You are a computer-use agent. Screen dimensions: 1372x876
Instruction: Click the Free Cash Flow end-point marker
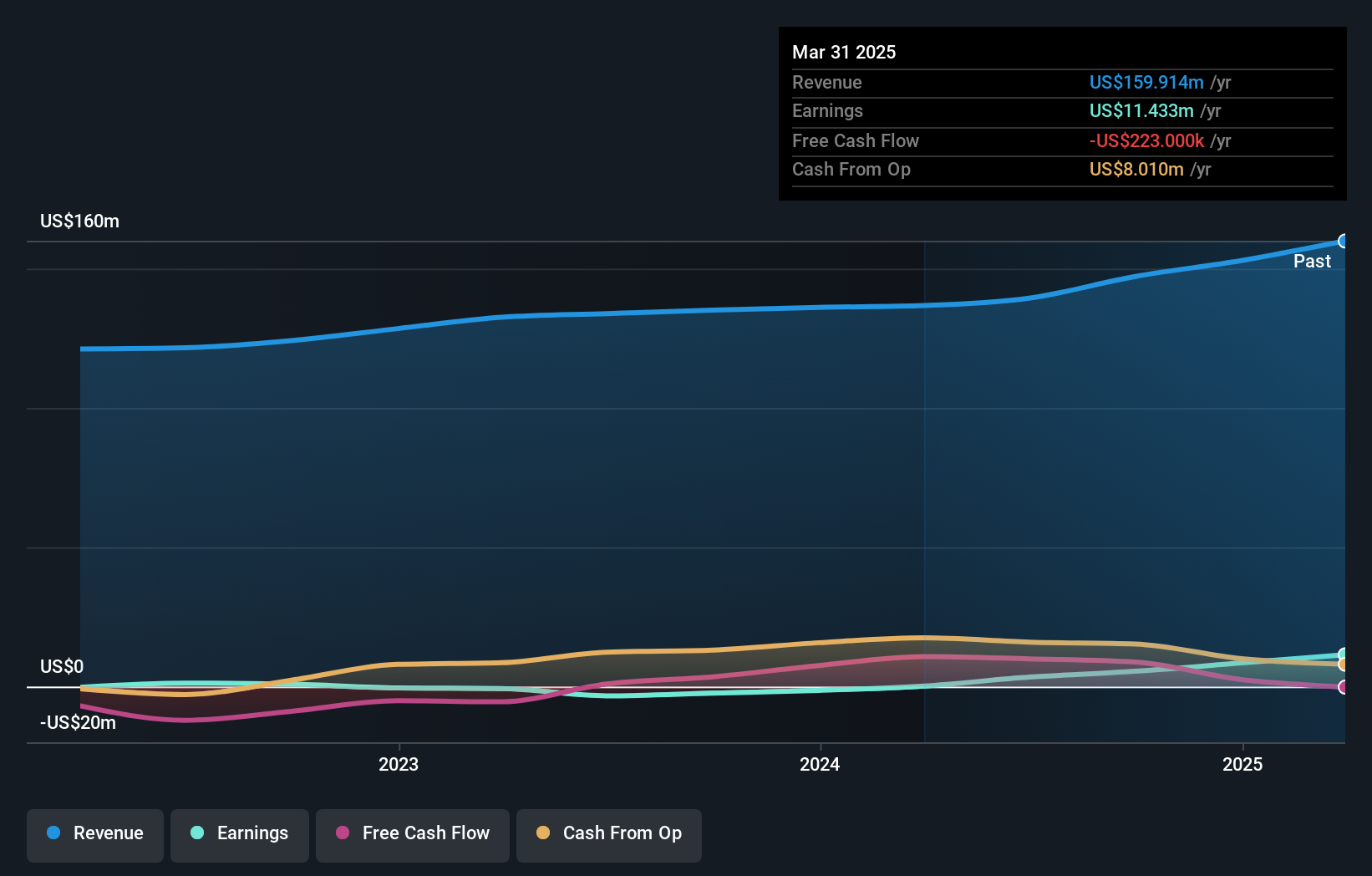1343,687
